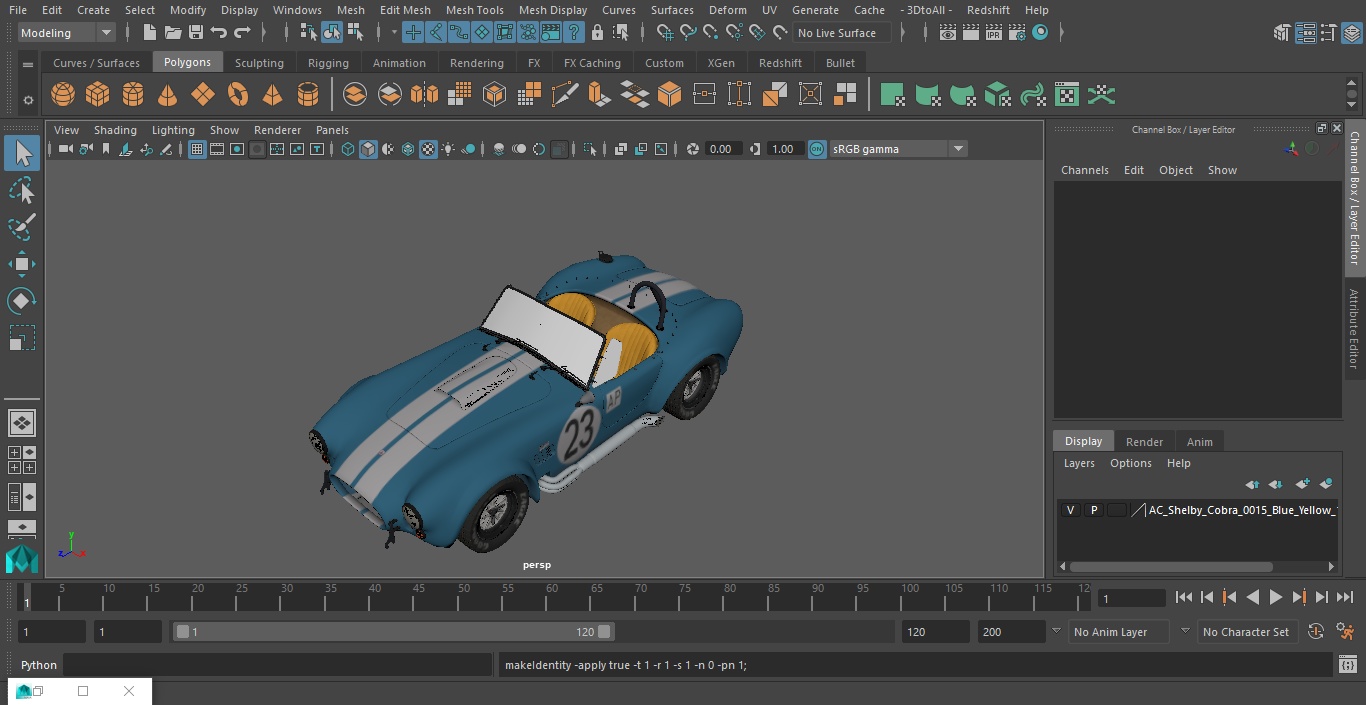
Task: Toggle the viewport grid display
Action: [x=197, y=149]
